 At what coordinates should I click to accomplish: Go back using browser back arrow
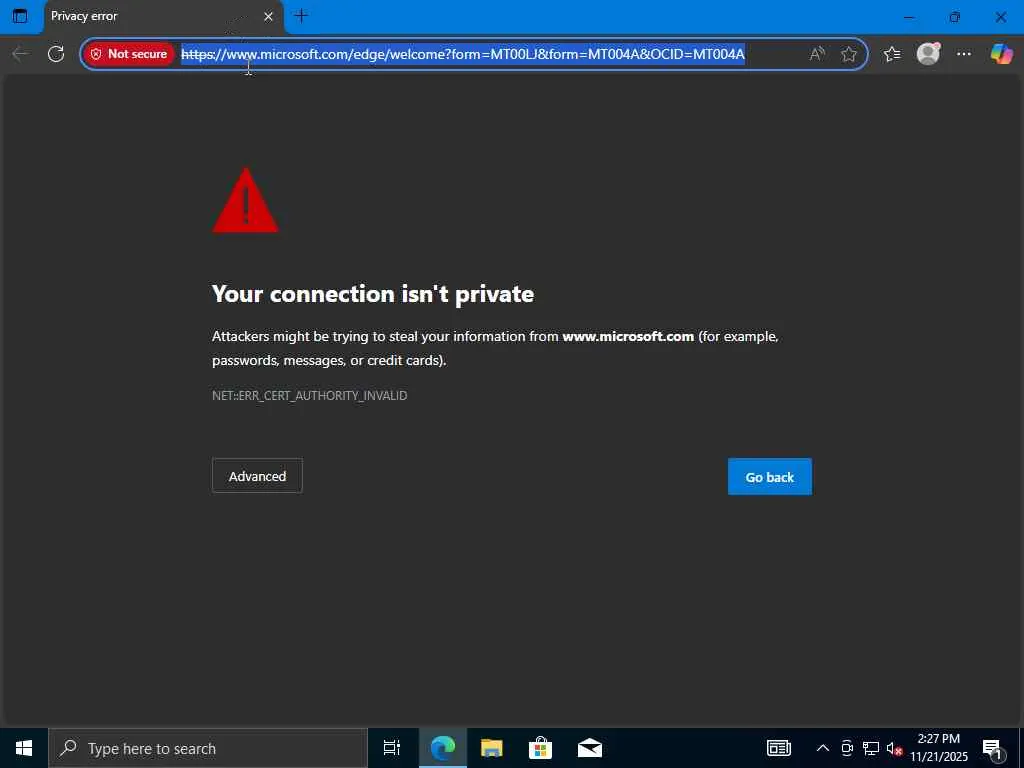21,54
